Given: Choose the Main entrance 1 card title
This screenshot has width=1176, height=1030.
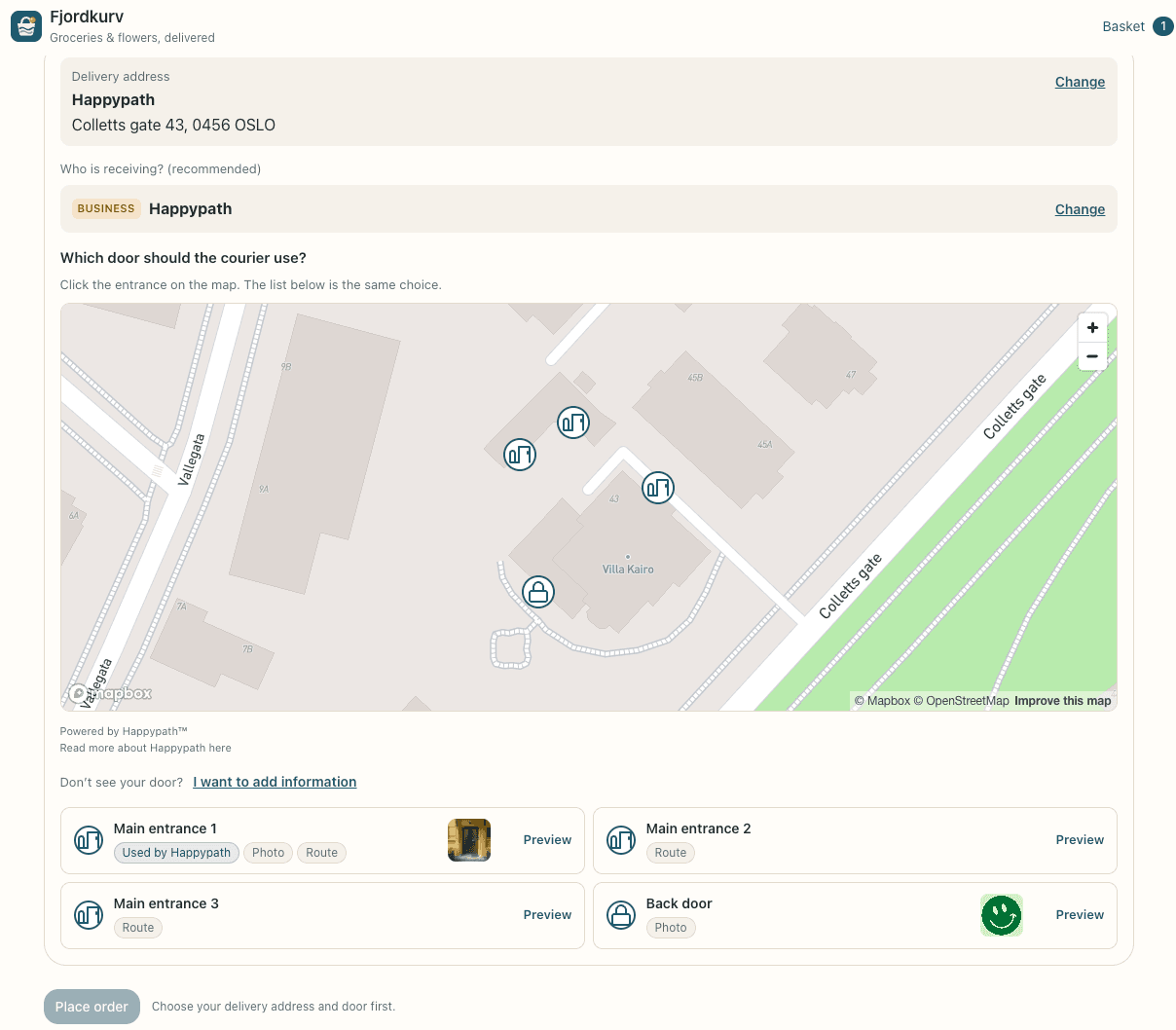Looking at the screenshot, I should pos(165,828).
